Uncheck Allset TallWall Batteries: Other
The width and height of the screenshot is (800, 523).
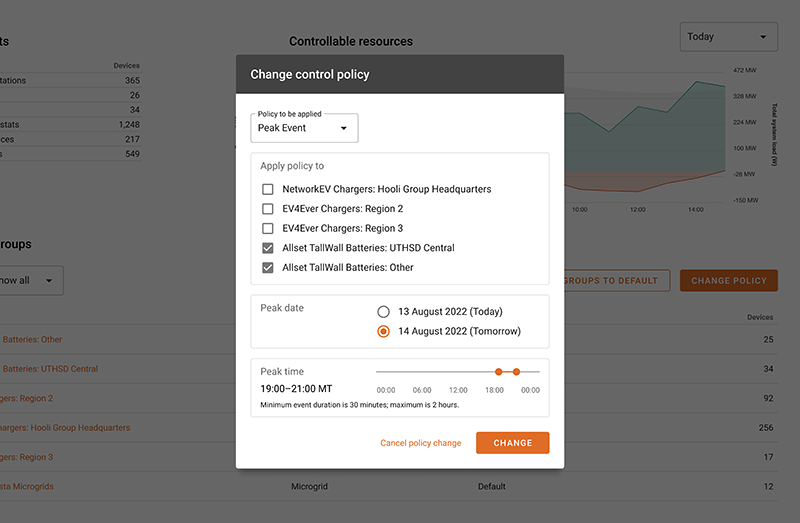tap(268, 268)
